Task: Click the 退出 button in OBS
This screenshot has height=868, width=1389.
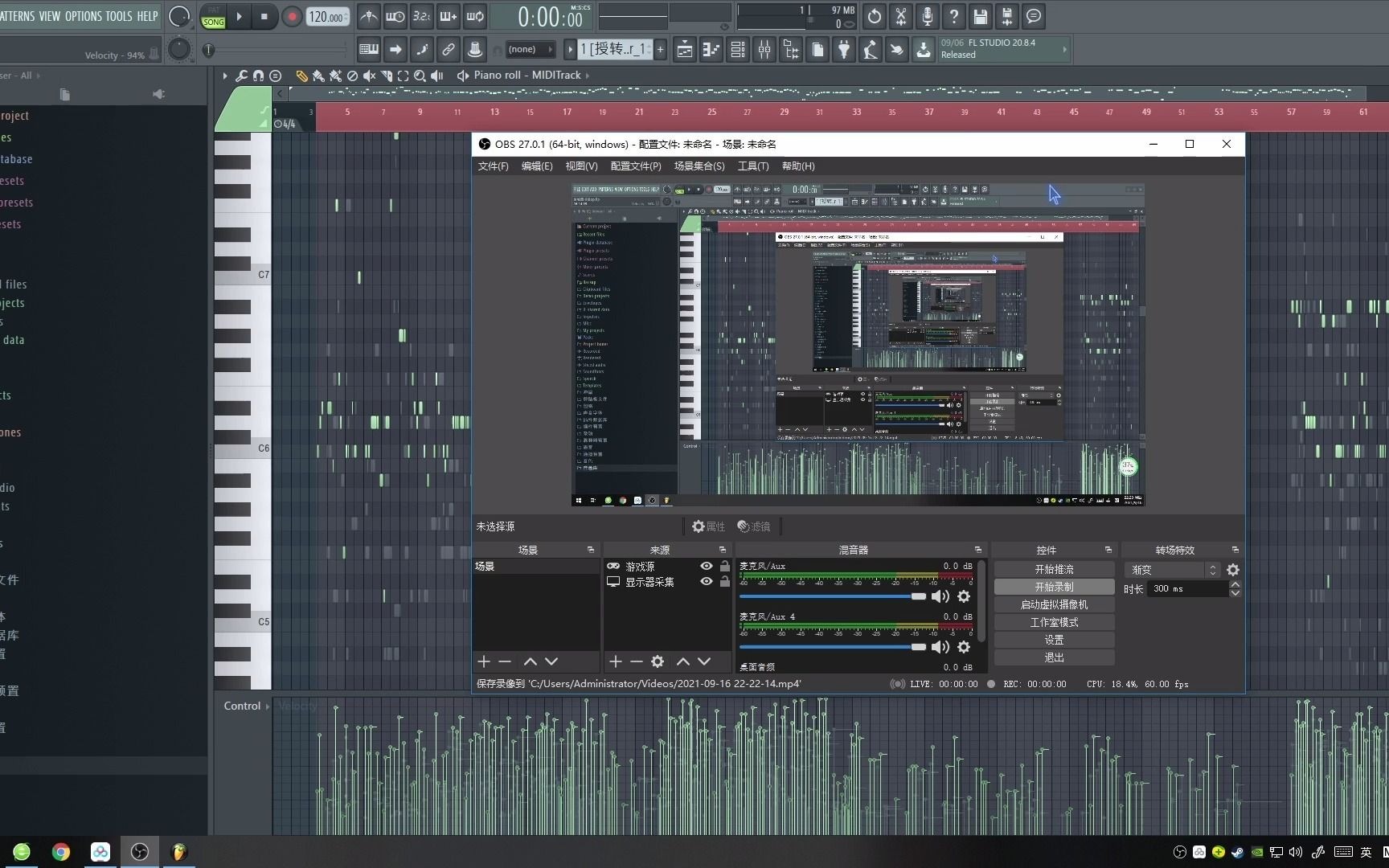Action: point(1054,657)
